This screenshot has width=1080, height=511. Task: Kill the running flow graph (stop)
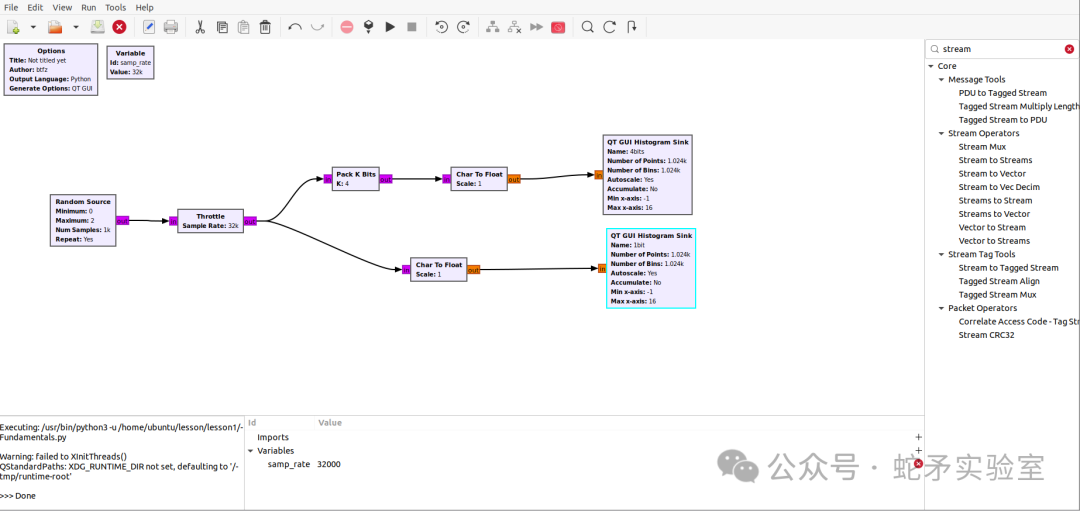(412, 27)
